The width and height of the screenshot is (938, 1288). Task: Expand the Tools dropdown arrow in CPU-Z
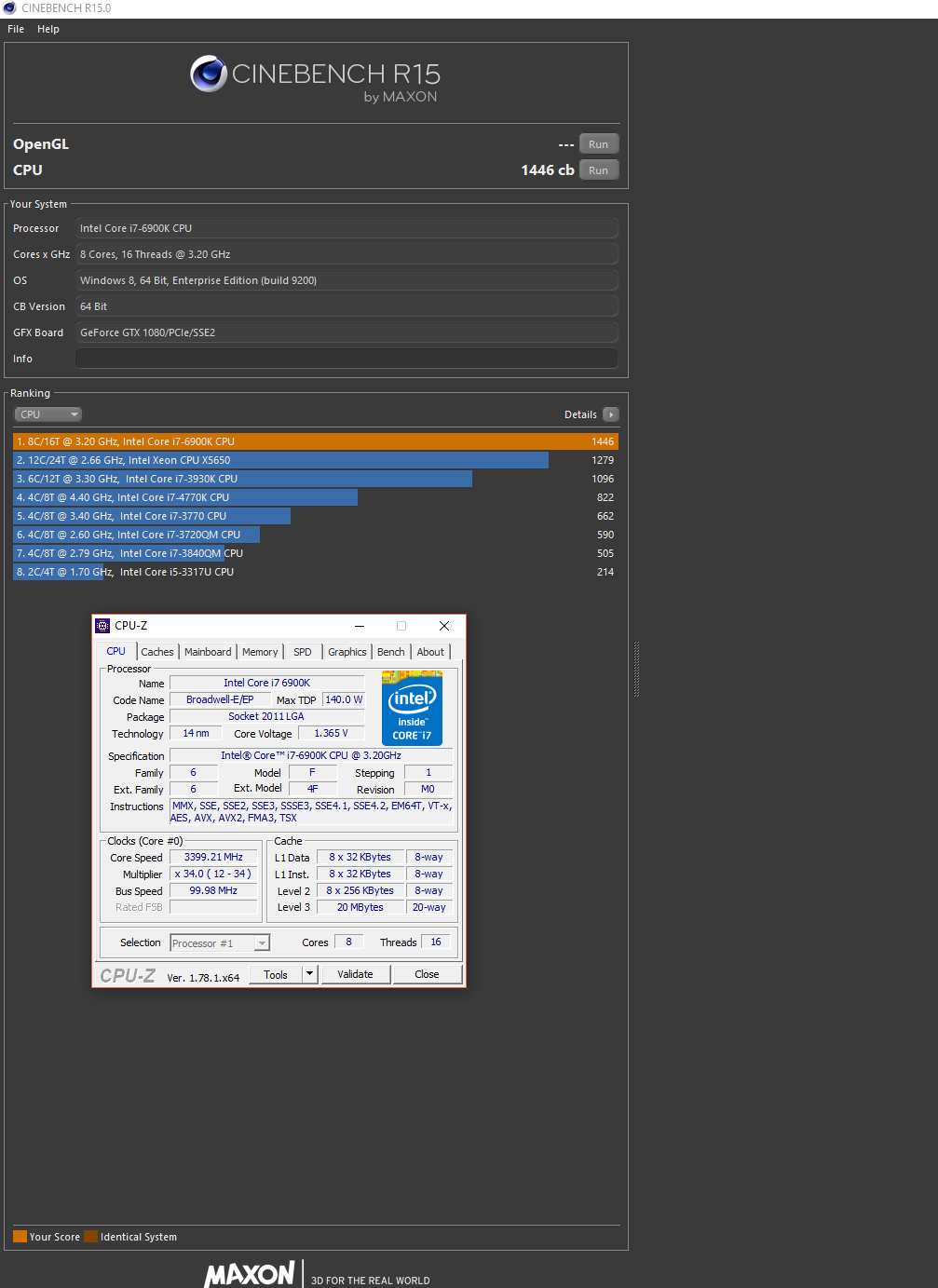click(x=310, y=974)
